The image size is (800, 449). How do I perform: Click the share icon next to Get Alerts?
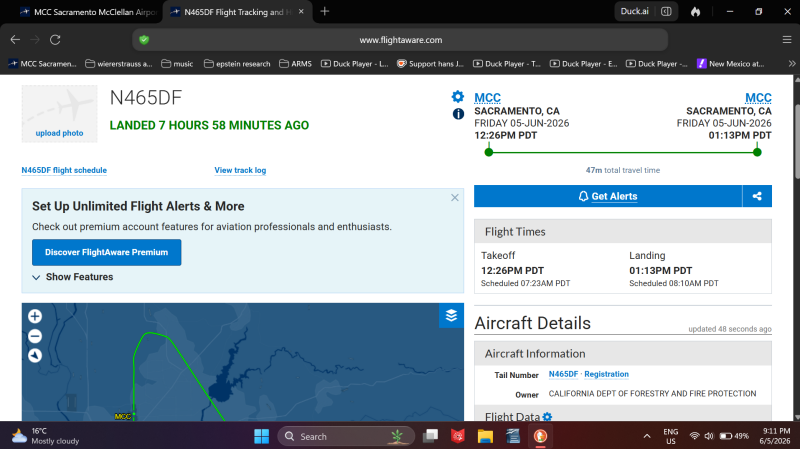757,196
